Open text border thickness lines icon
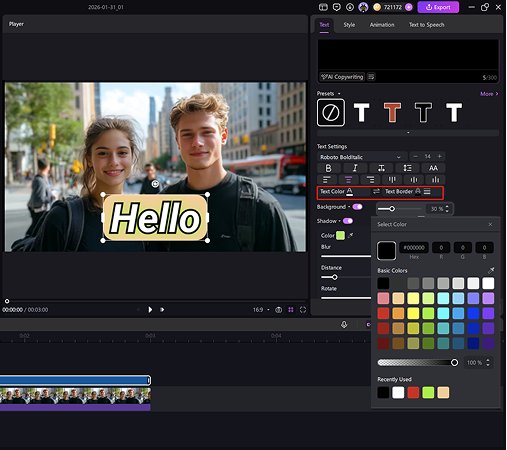This screenshot has height=450, width=507. point(427,192)
